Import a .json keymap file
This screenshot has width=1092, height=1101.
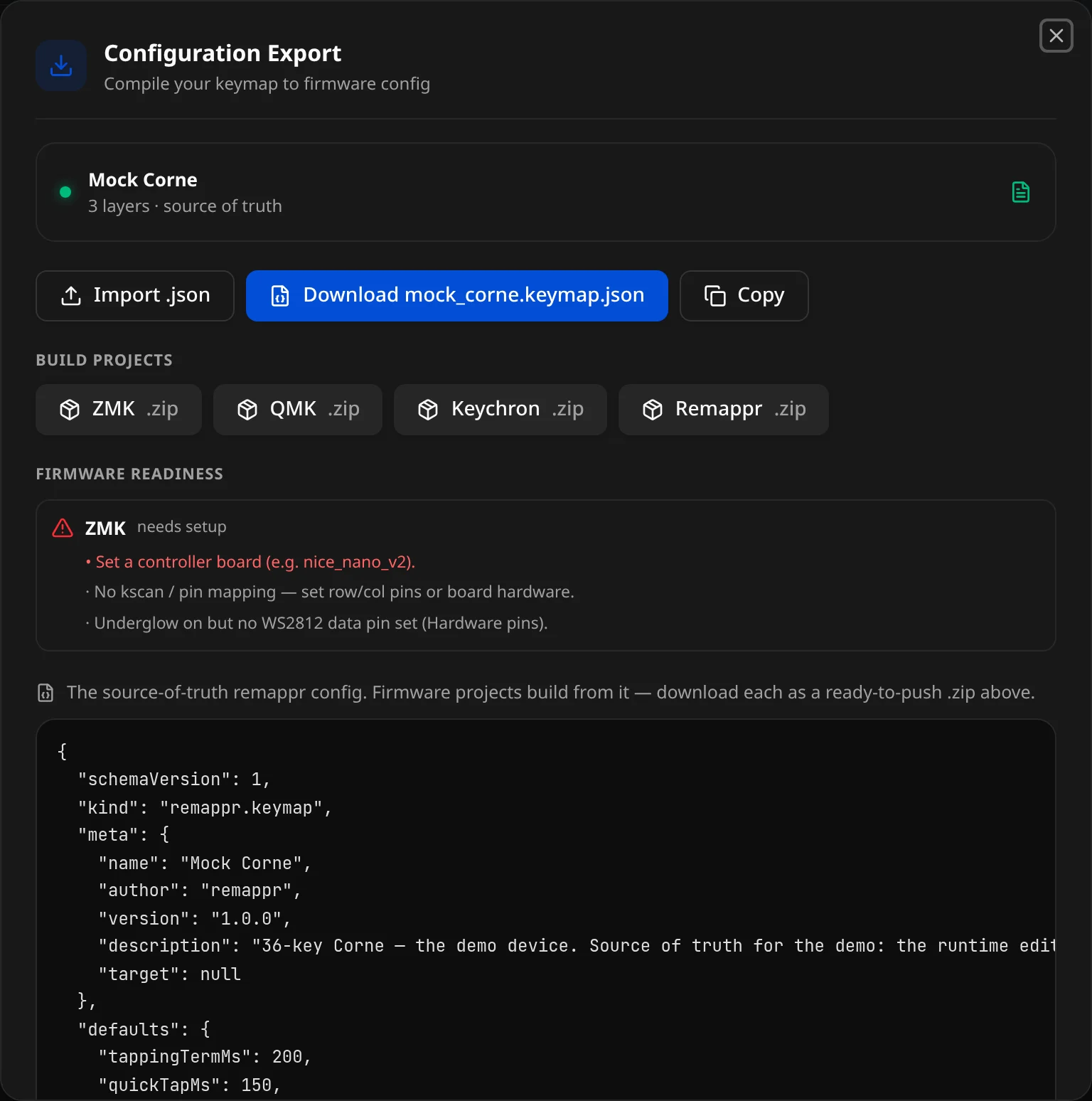point(135,296)
